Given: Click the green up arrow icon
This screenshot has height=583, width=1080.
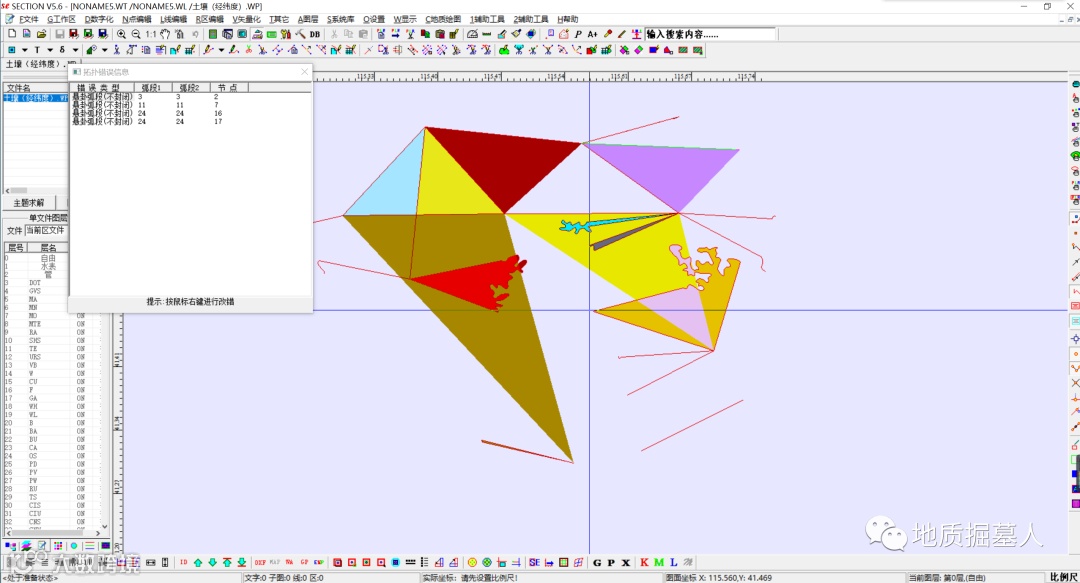Looking at the screenshot, I should (x=198, y=562).
